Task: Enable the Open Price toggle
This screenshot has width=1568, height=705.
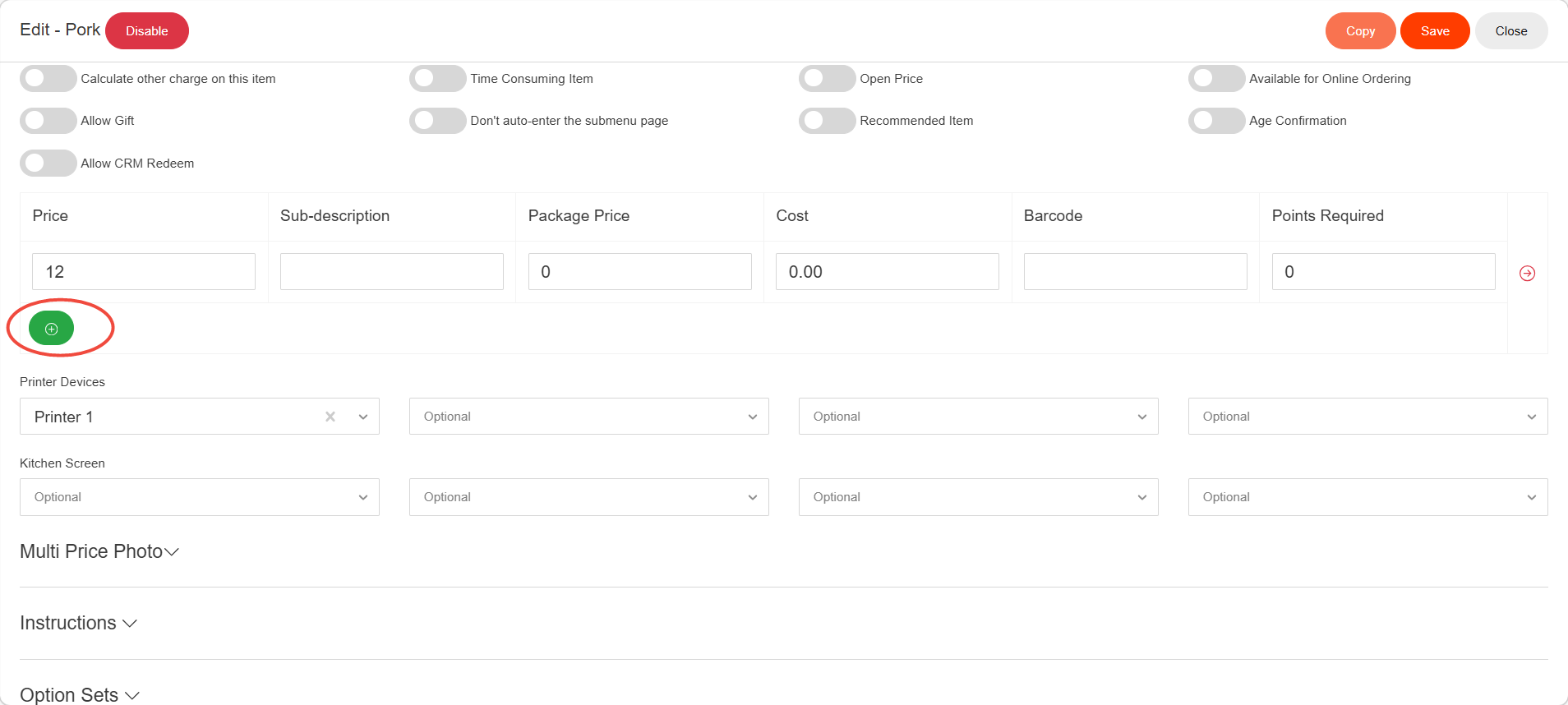Action: (x=827, y=79)
